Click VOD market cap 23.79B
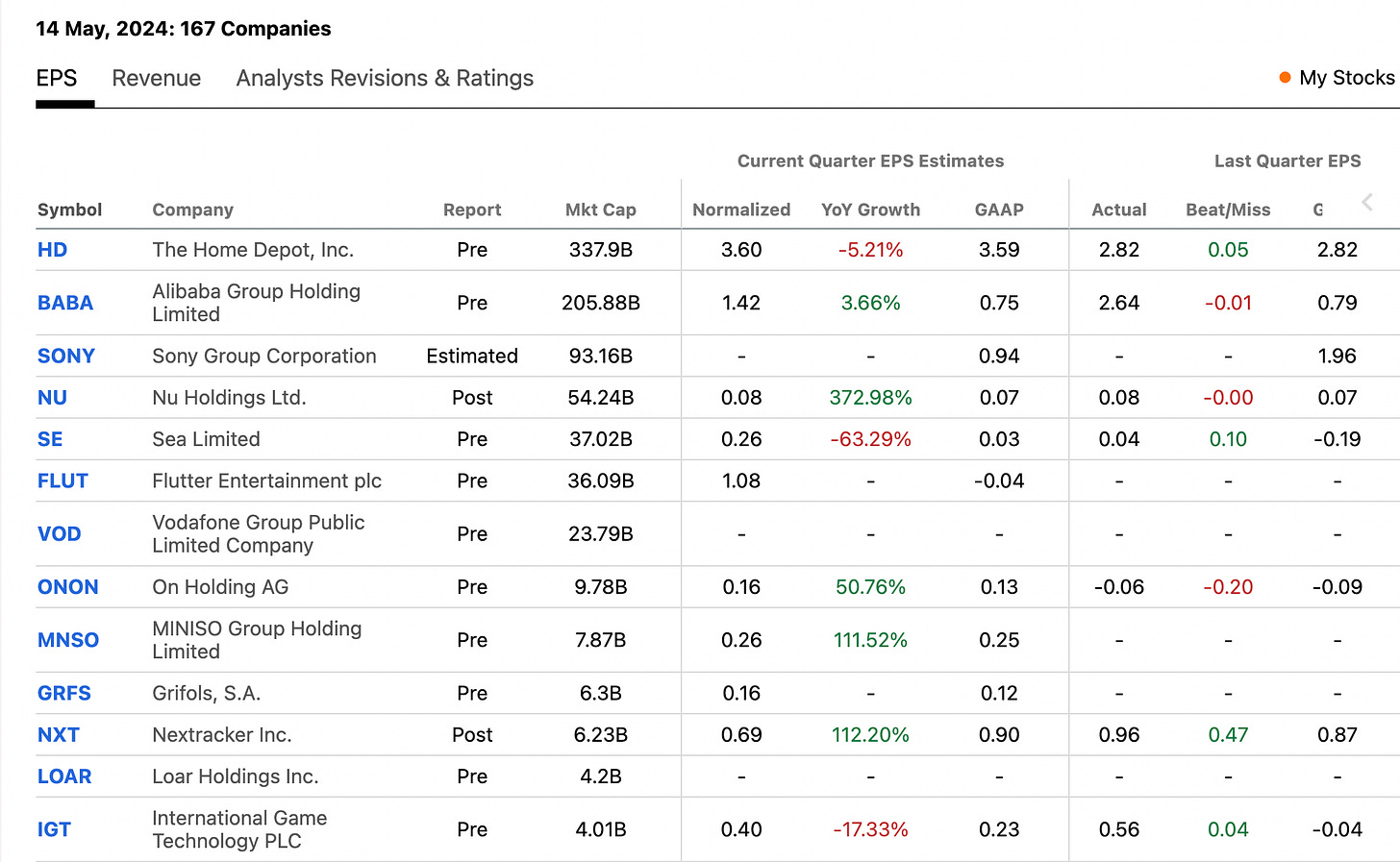 (x=601, y=533)
